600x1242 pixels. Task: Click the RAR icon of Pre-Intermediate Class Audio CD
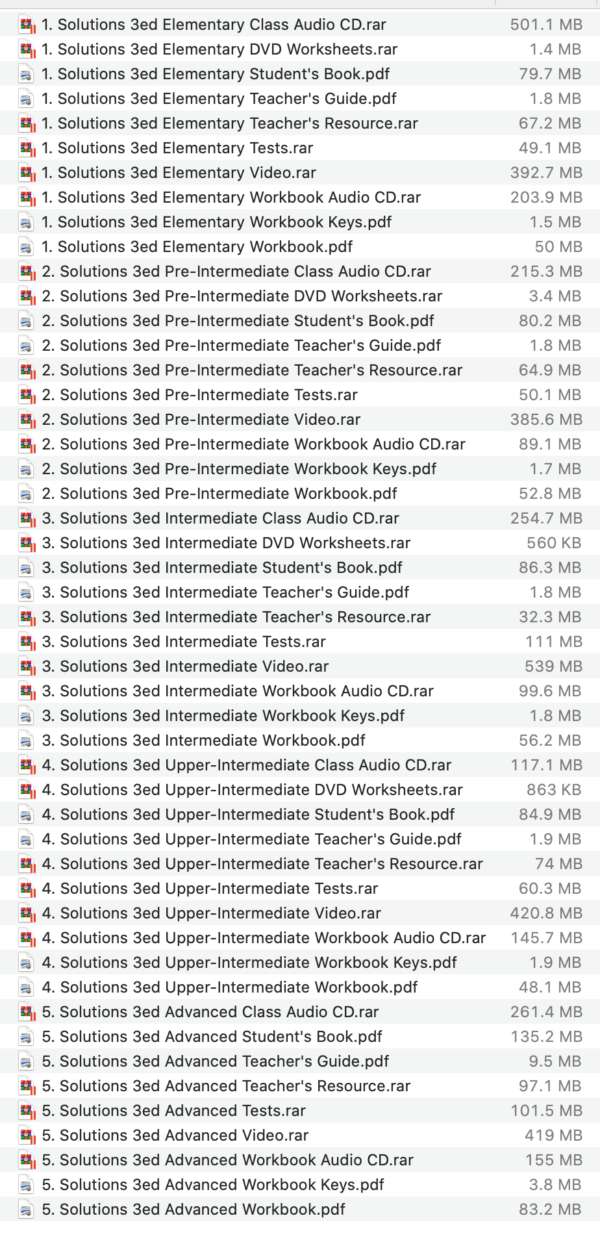pyautogui.click(x=26, y=271)
